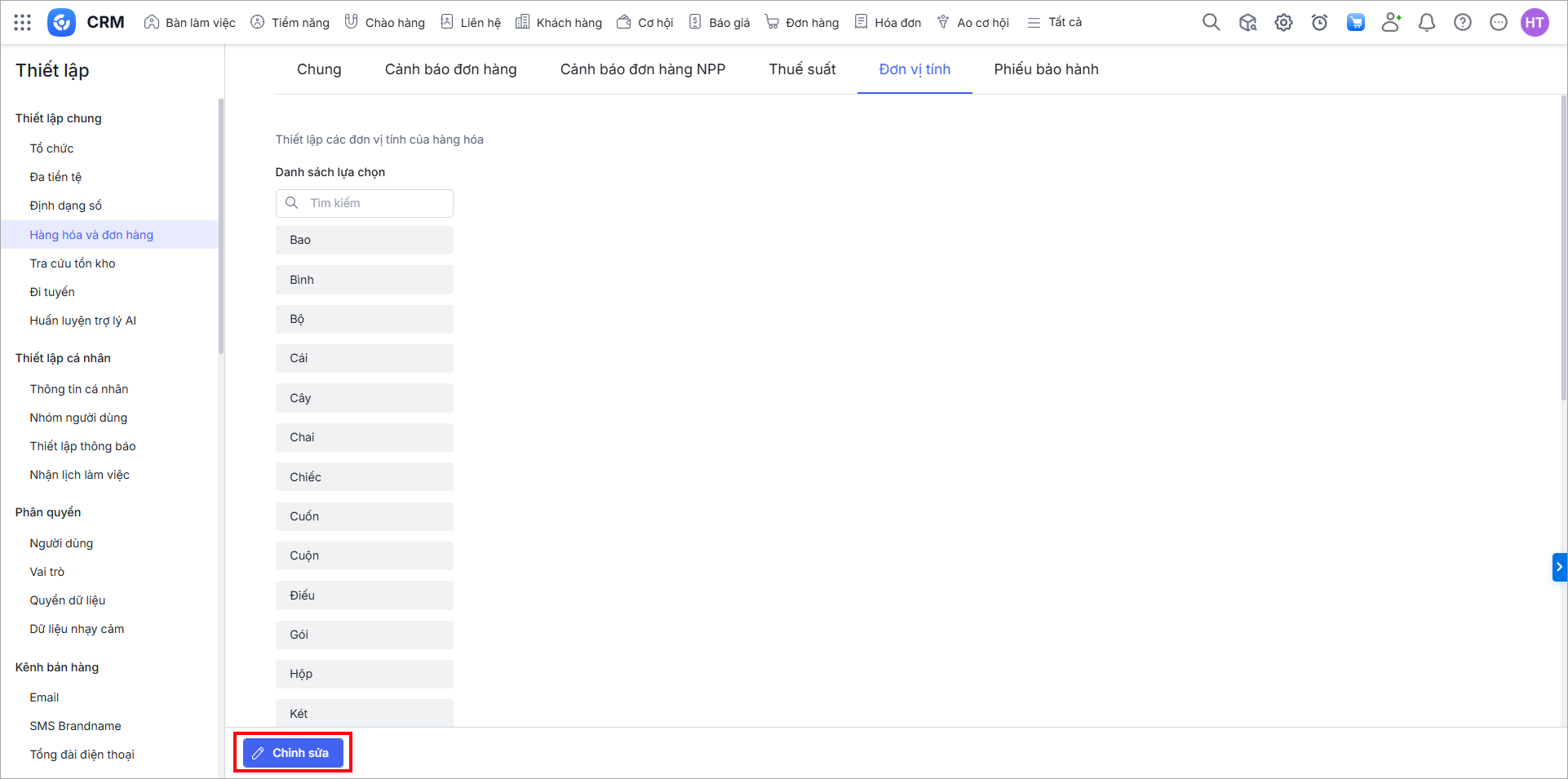
Task: Open the settings gear icon
Action: pyautogui.click(x=1283, y=23)
